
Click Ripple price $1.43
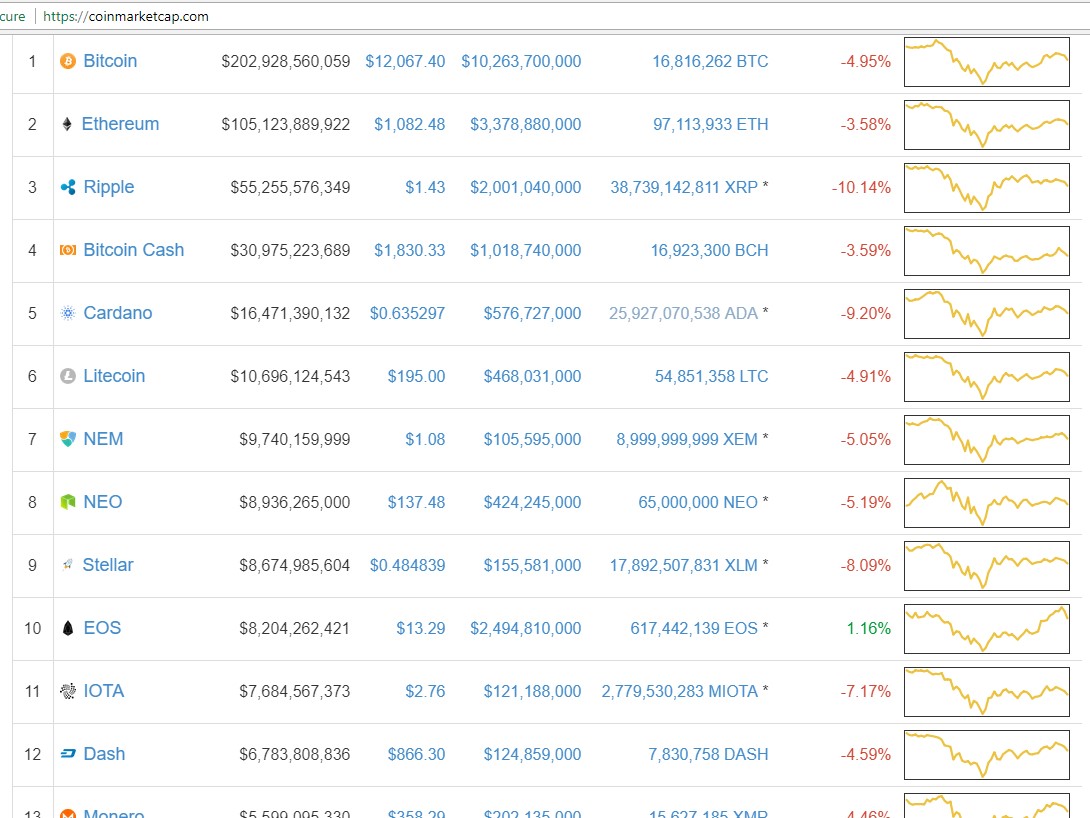[x=425, y=188]
